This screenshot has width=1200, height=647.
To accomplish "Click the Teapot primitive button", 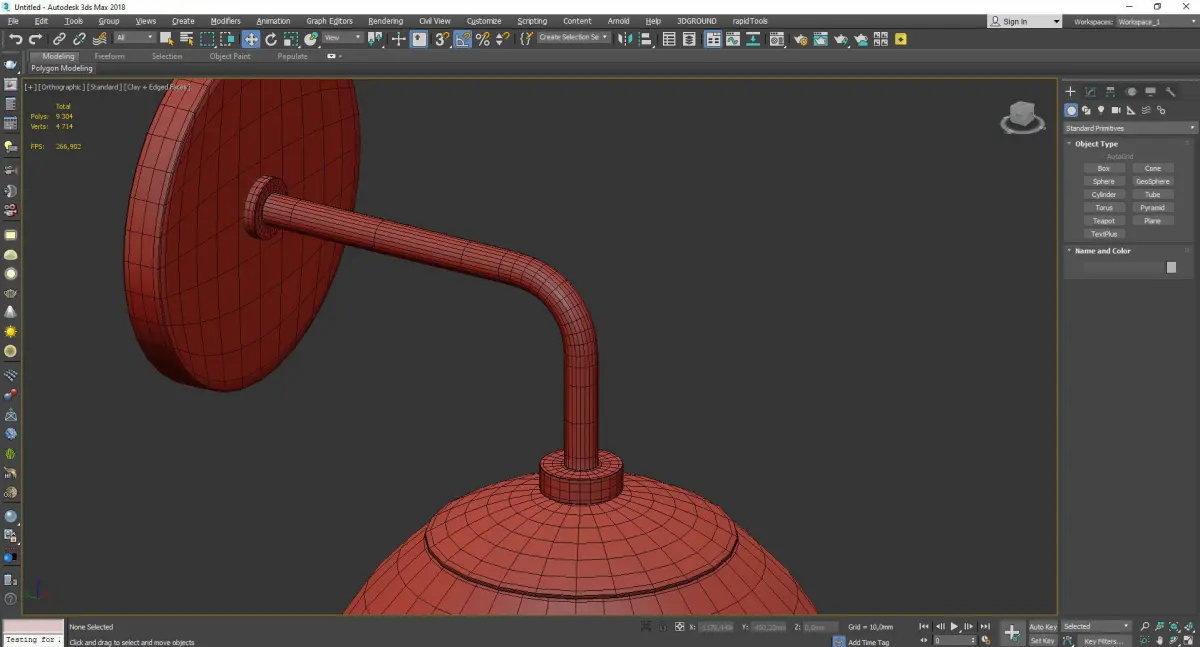I will [1103, 221].
